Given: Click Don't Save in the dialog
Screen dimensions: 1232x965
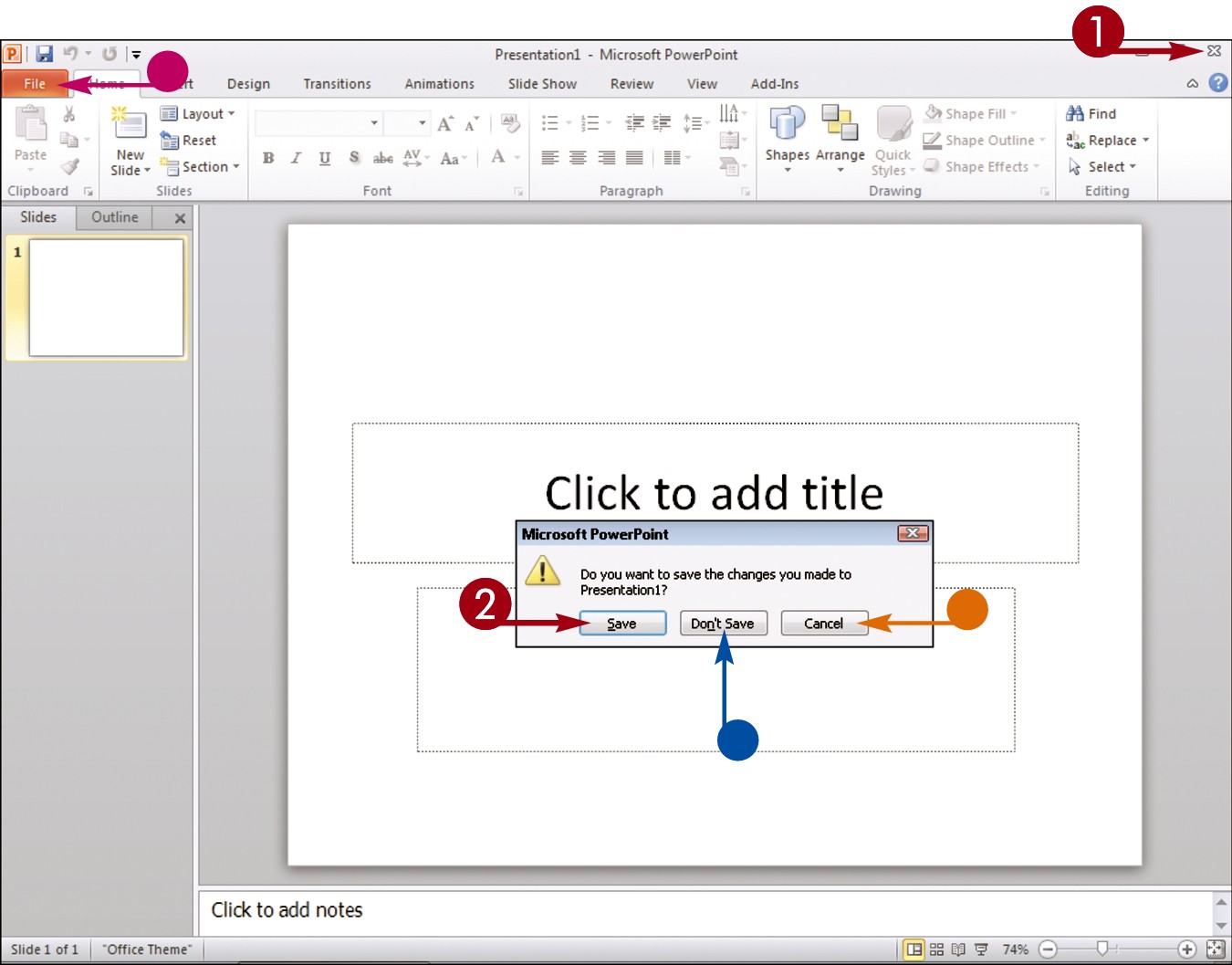Looking at the screenshot, I should pos(723,624).
